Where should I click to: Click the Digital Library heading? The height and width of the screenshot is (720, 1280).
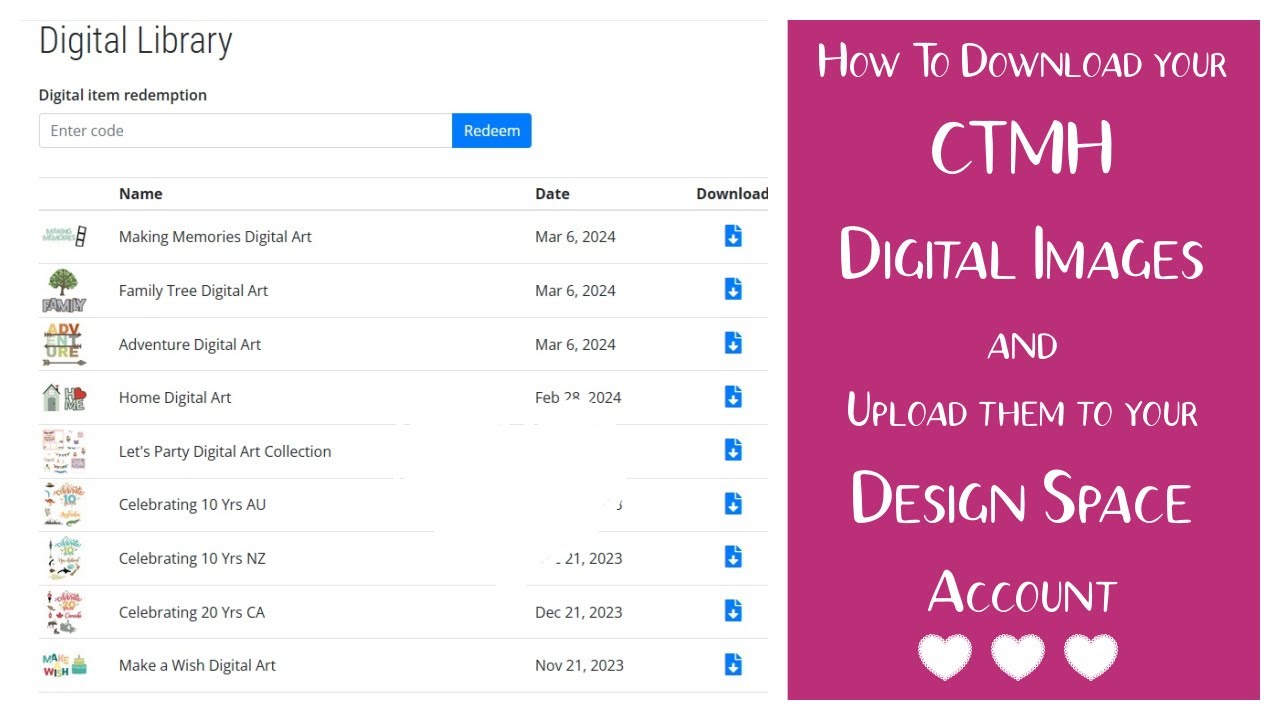136,42
